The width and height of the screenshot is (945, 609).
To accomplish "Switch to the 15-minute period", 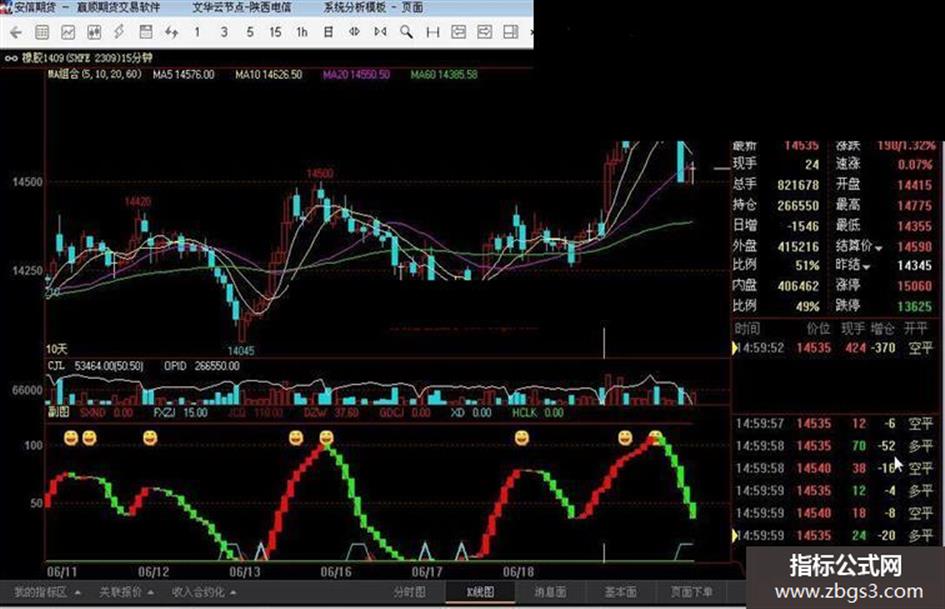I will tap(275, 32).
